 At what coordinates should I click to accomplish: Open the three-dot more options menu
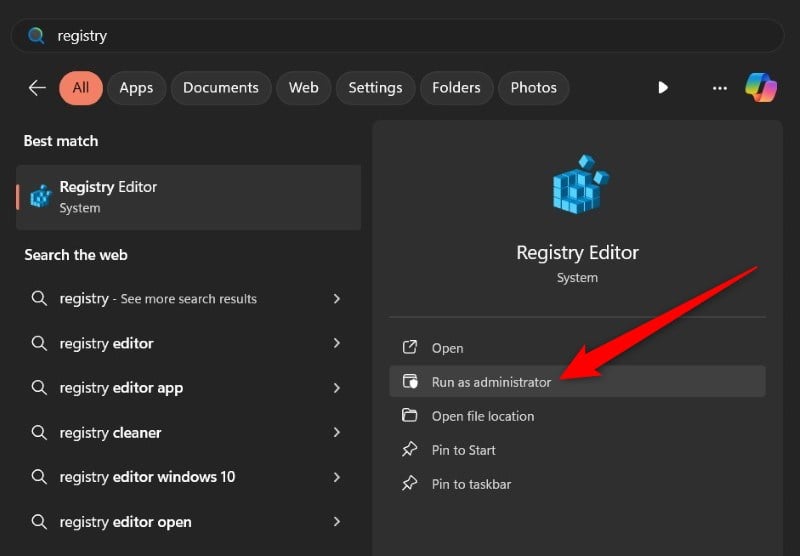[719, 88]
